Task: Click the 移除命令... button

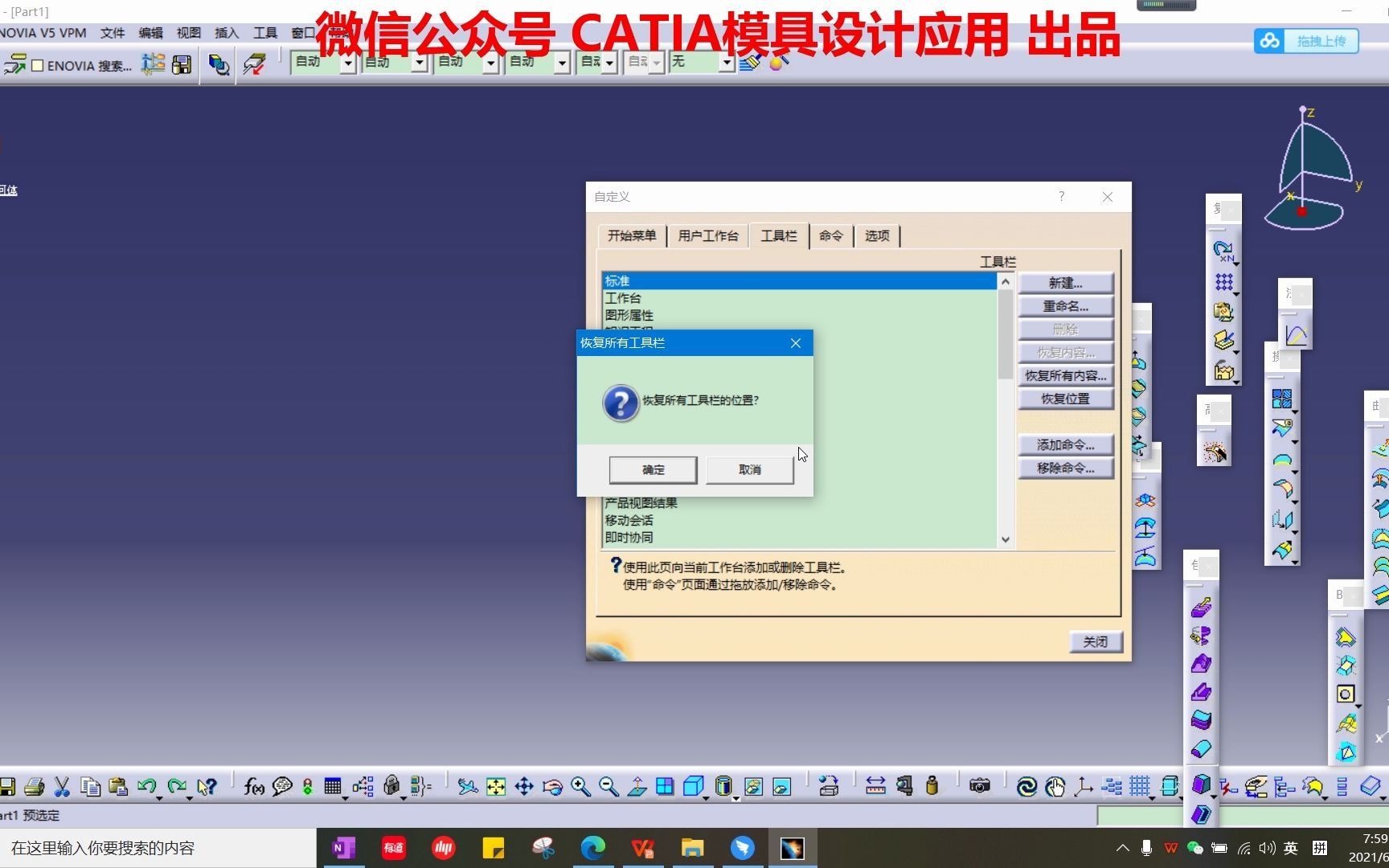Action: click(1065, 468)
